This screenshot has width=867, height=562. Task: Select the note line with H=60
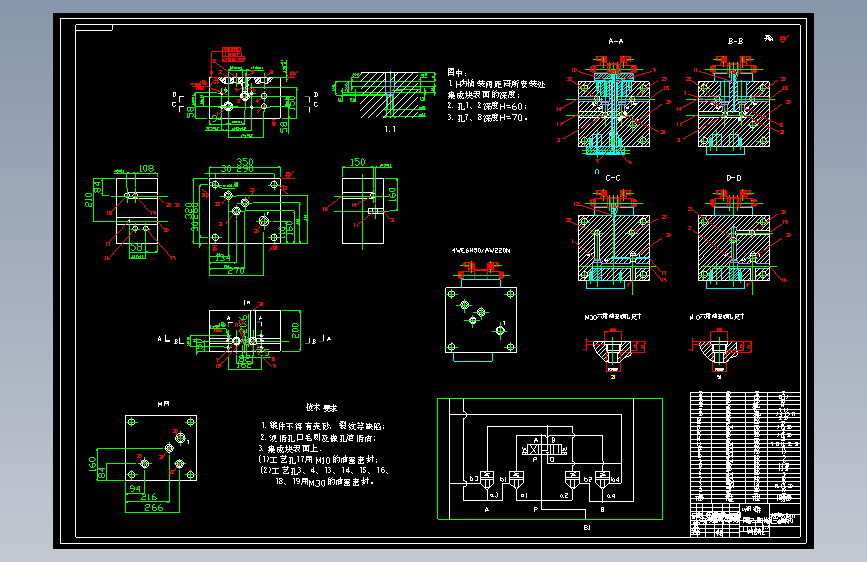487,106
